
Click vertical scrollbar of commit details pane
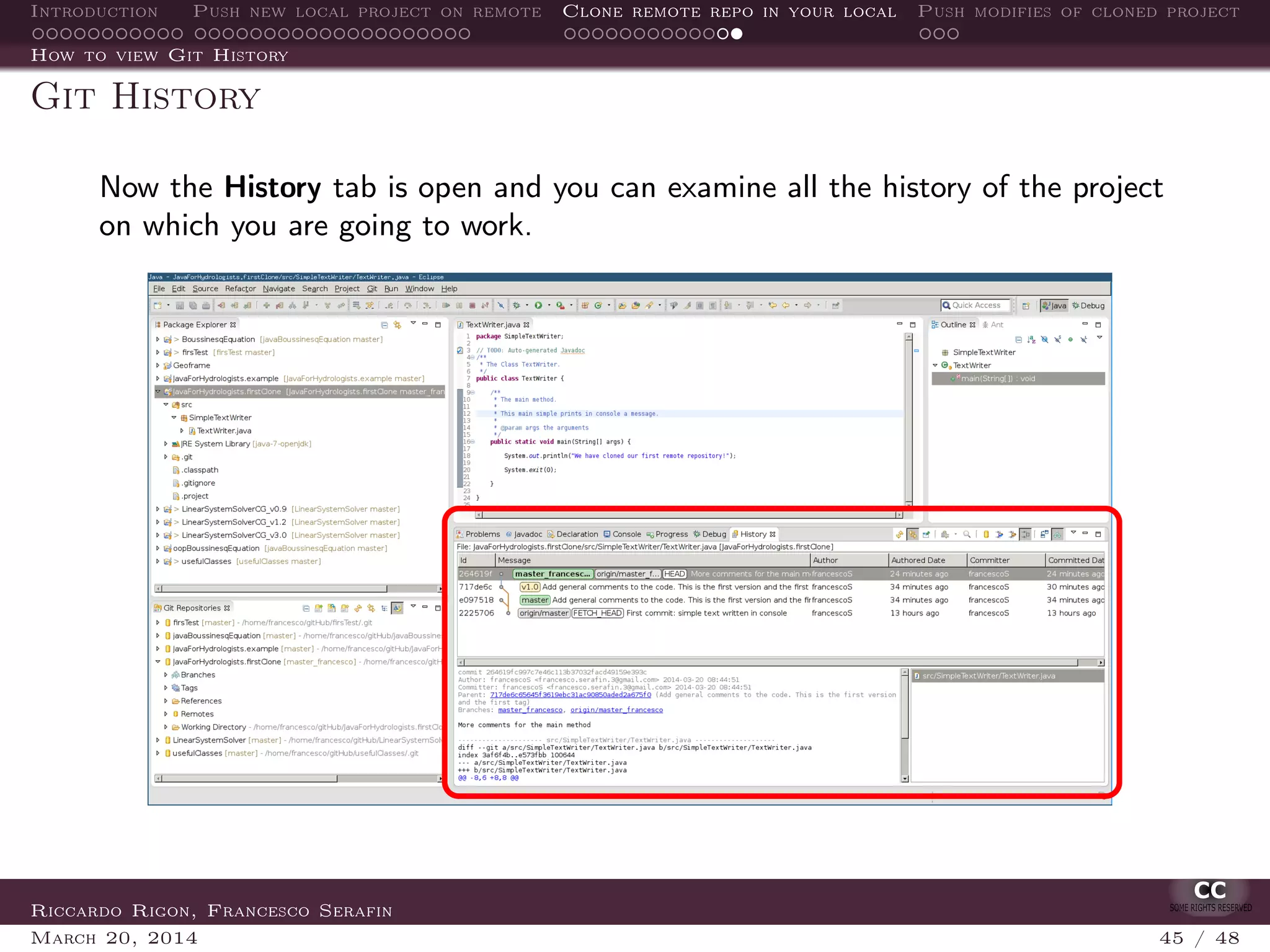905,725
